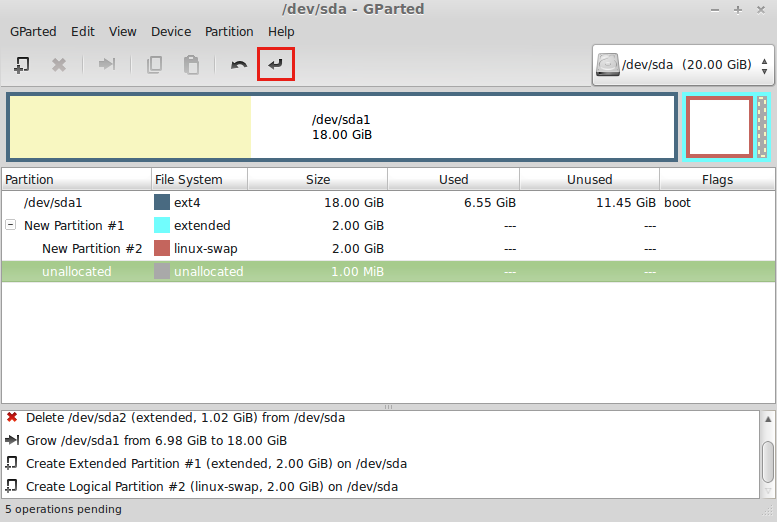
Task: Click the linux-swap block in the disk map
Action: point(719,127)
